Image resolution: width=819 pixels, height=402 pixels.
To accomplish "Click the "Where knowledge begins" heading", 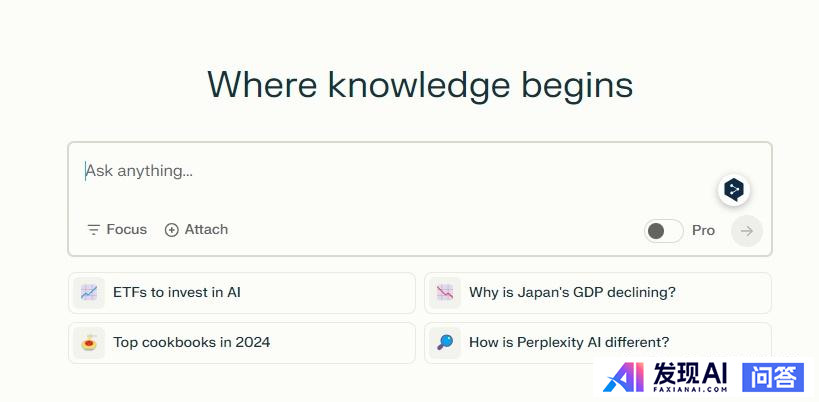I will [420, 85].
